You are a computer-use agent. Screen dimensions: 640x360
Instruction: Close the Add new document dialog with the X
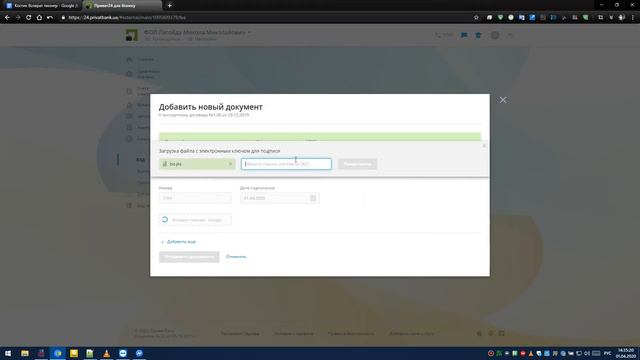[503, 100]
